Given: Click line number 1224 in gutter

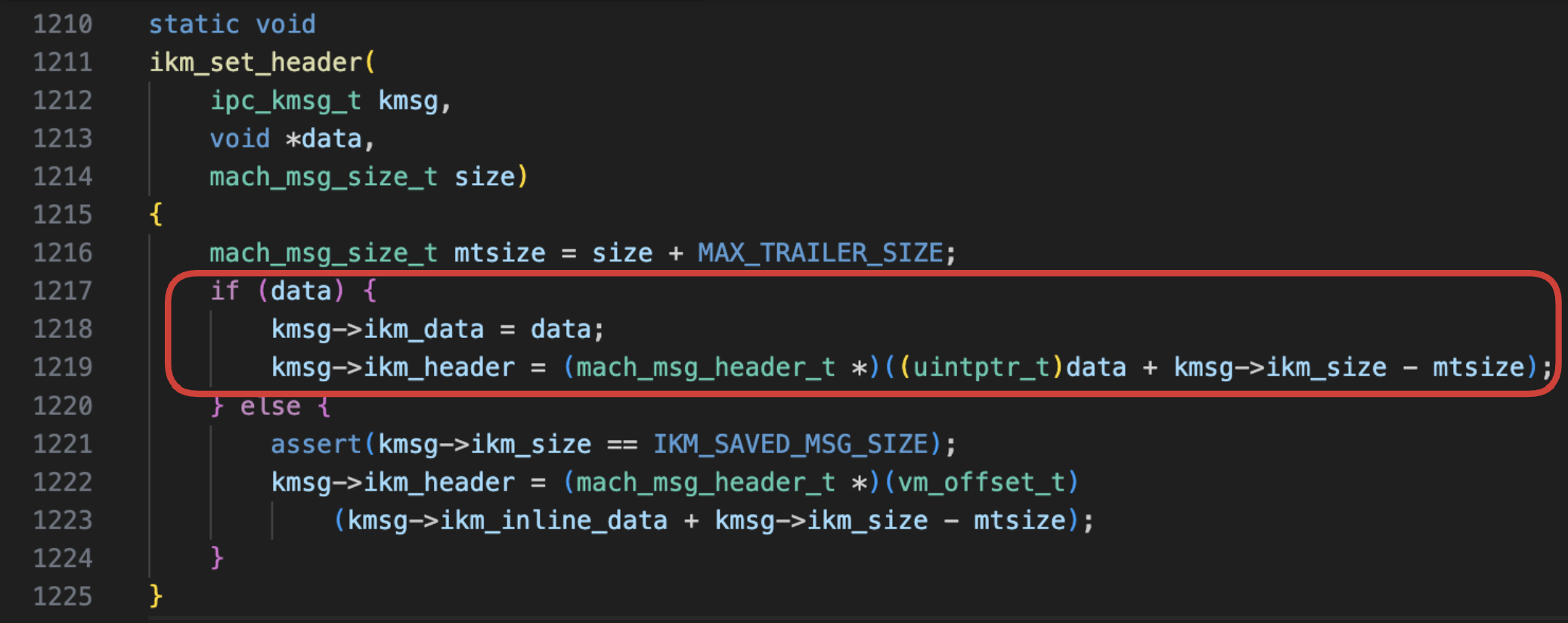Looking at the screenshot, I should (x=63, y=559).
